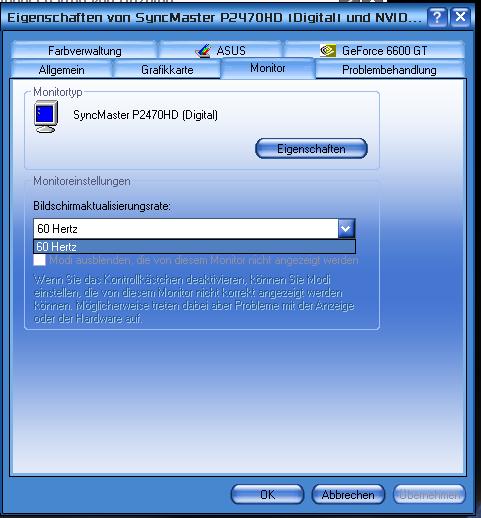Confirm with the OK button
The height and width of the screenshot is (518, 481).
(x=267, y=495)
